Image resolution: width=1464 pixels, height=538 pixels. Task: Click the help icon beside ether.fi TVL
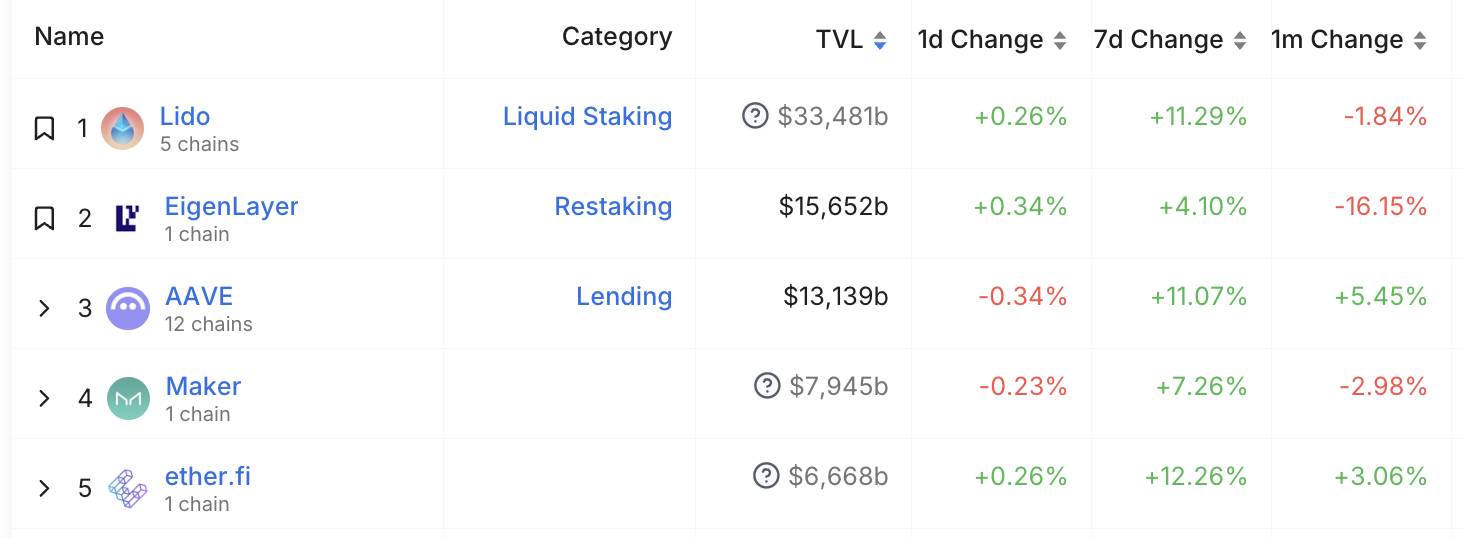point(766,475)
